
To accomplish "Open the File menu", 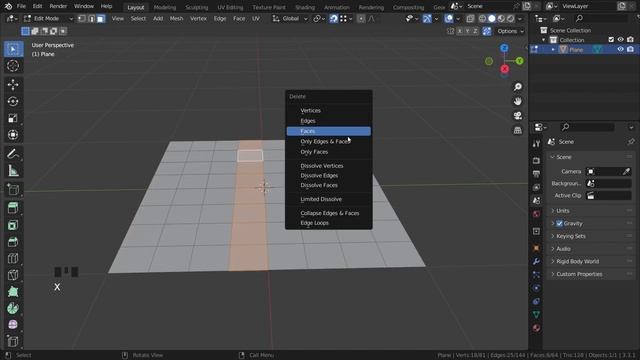I will pyautogui.click(x=21, y=7).
